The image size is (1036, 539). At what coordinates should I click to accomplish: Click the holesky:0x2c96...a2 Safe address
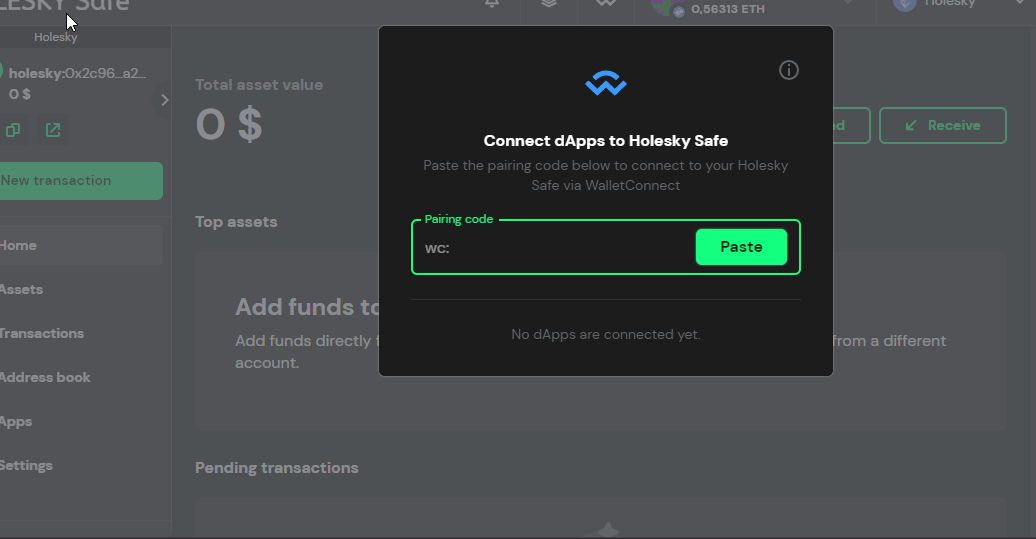pyautogui.click(x=77, y=73)
